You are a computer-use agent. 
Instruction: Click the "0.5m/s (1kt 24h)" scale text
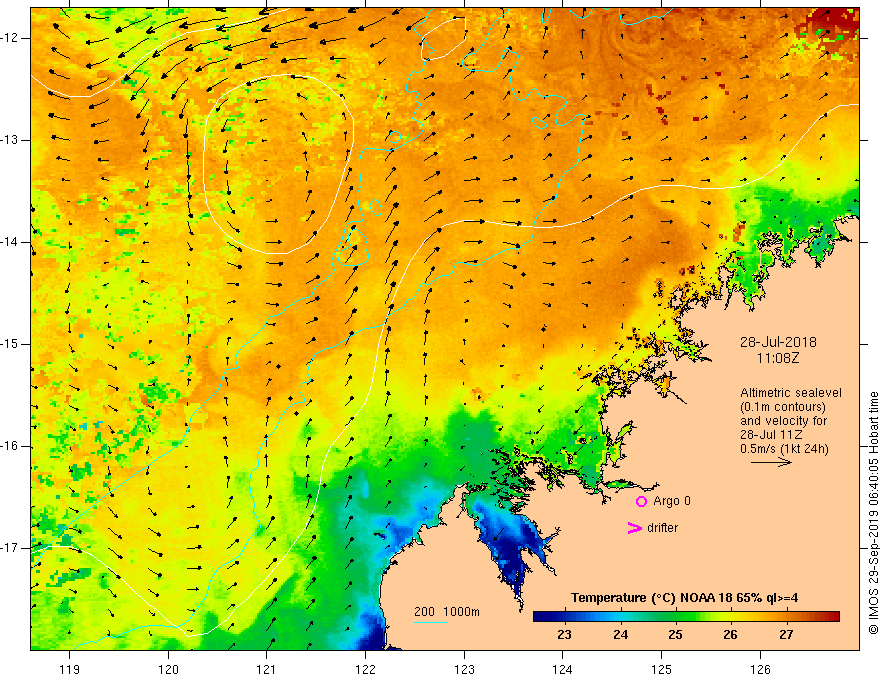click(x=784, y=449)
